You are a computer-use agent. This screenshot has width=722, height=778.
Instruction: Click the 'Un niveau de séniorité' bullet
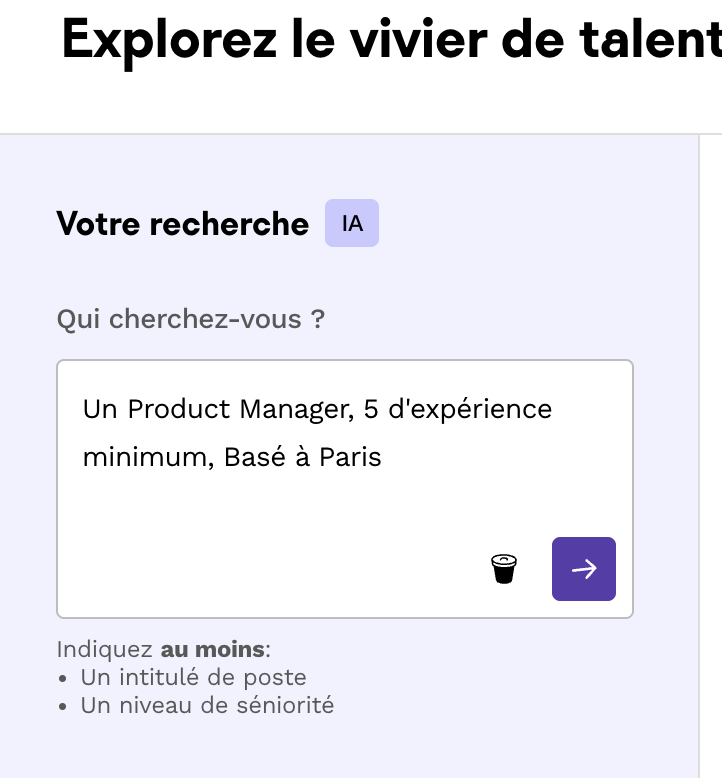click(207, 705)
